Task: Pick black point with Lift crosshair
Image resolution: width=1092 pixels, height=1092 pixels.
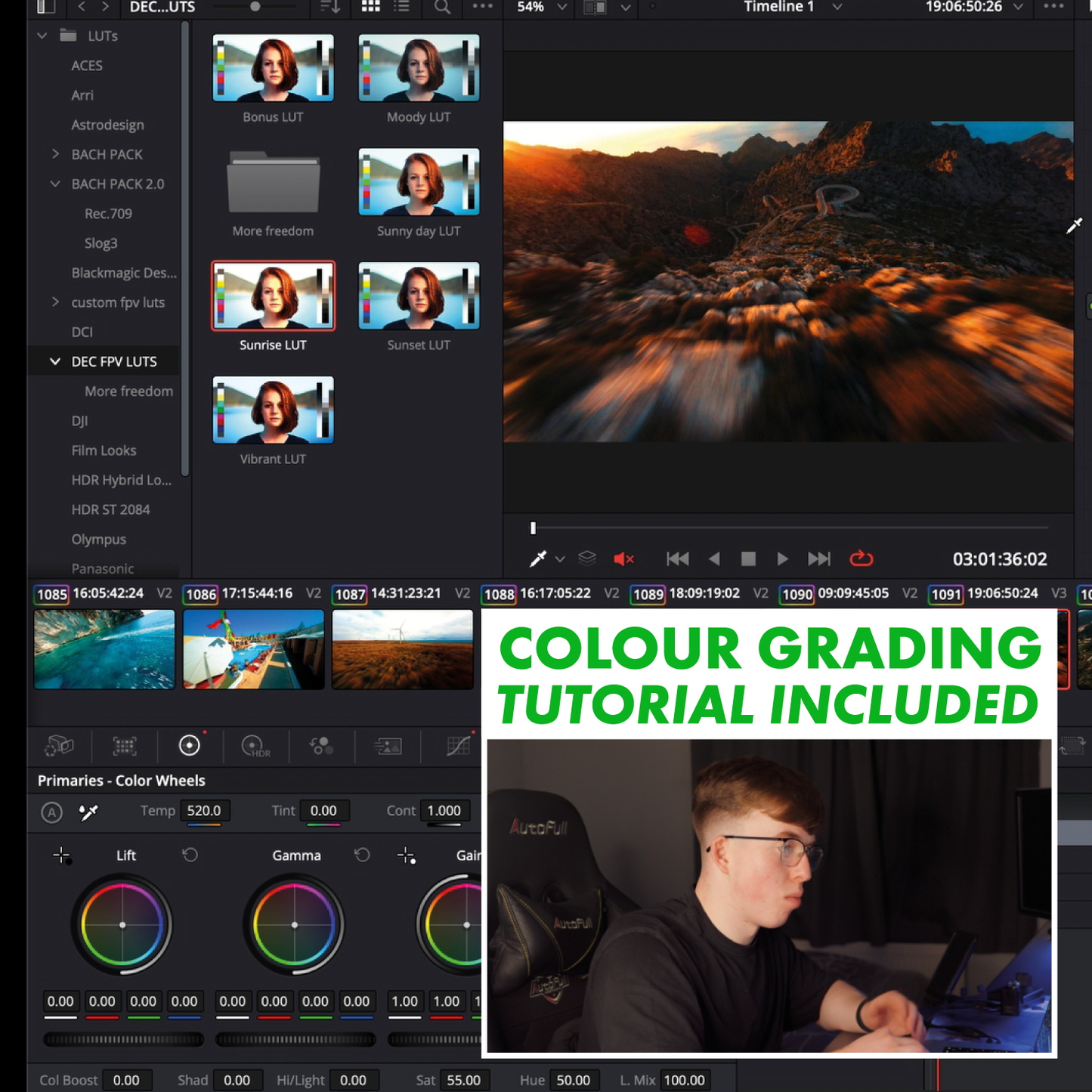Action: coord(62,855)
